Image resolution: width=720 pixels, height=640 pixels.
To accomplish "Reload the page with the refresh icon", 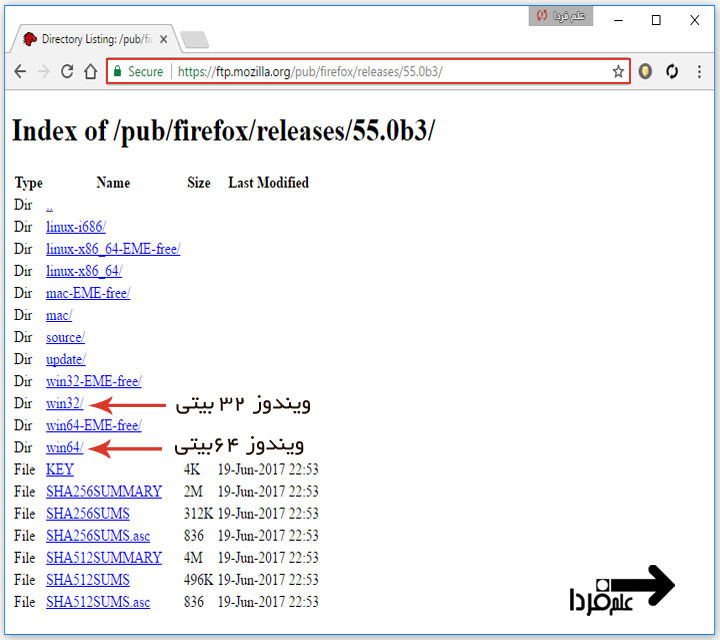I will [x=67, y=72].
